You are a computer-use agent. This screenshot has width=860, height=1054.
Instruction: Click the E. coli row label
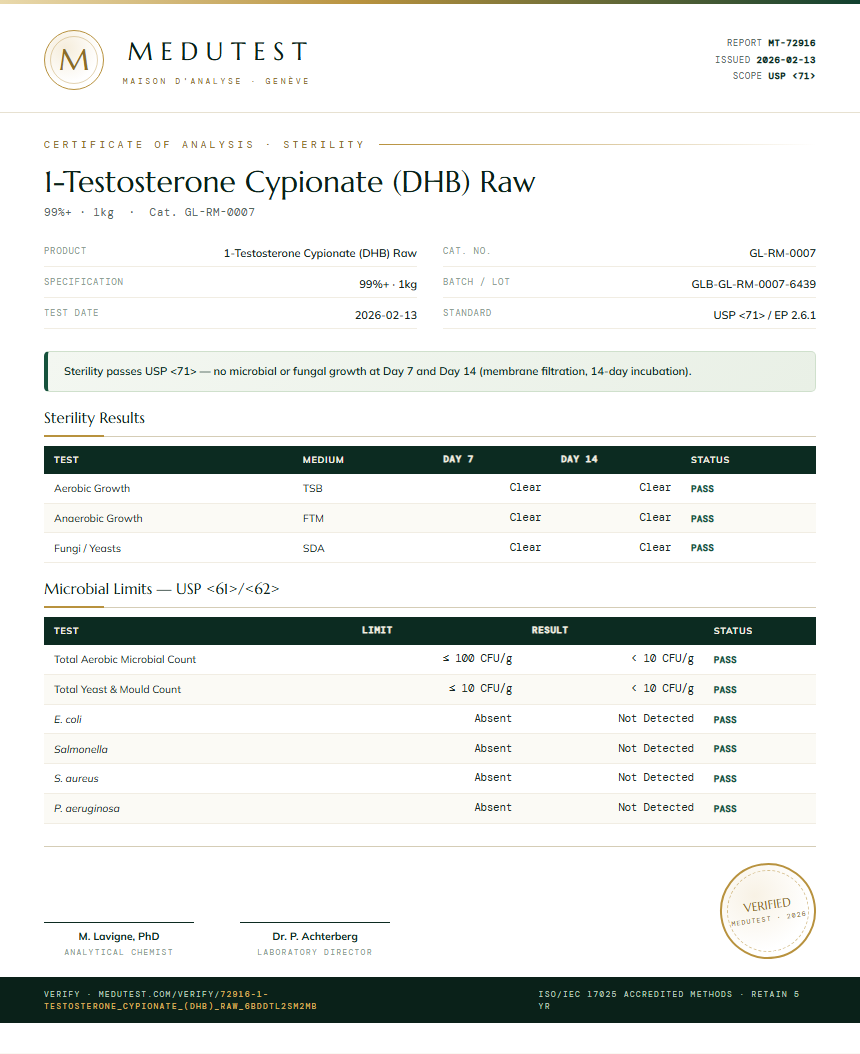click(68, 719)
